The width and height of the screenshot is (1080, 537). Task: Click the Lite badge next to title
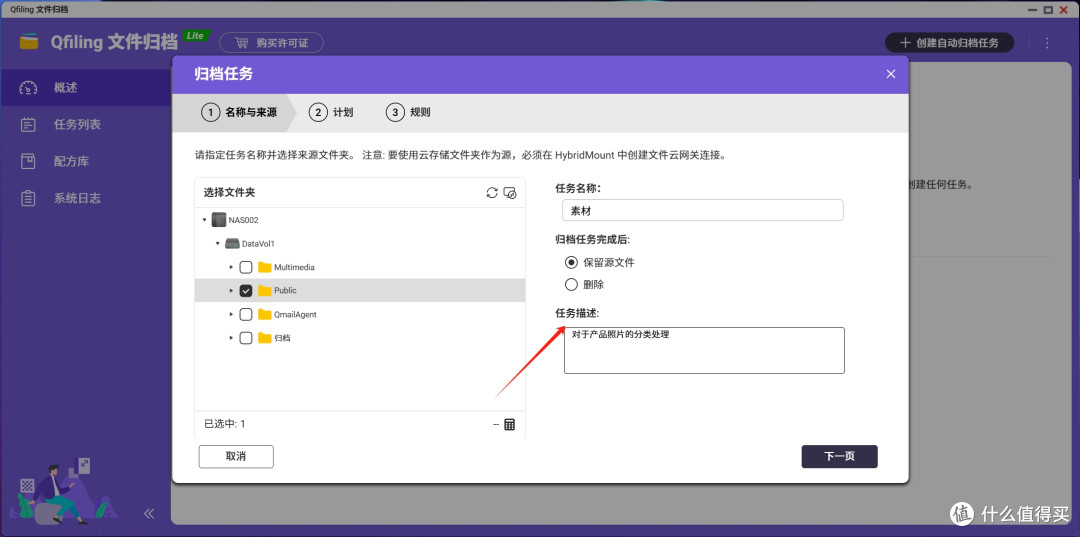click(x=196, y=36)
